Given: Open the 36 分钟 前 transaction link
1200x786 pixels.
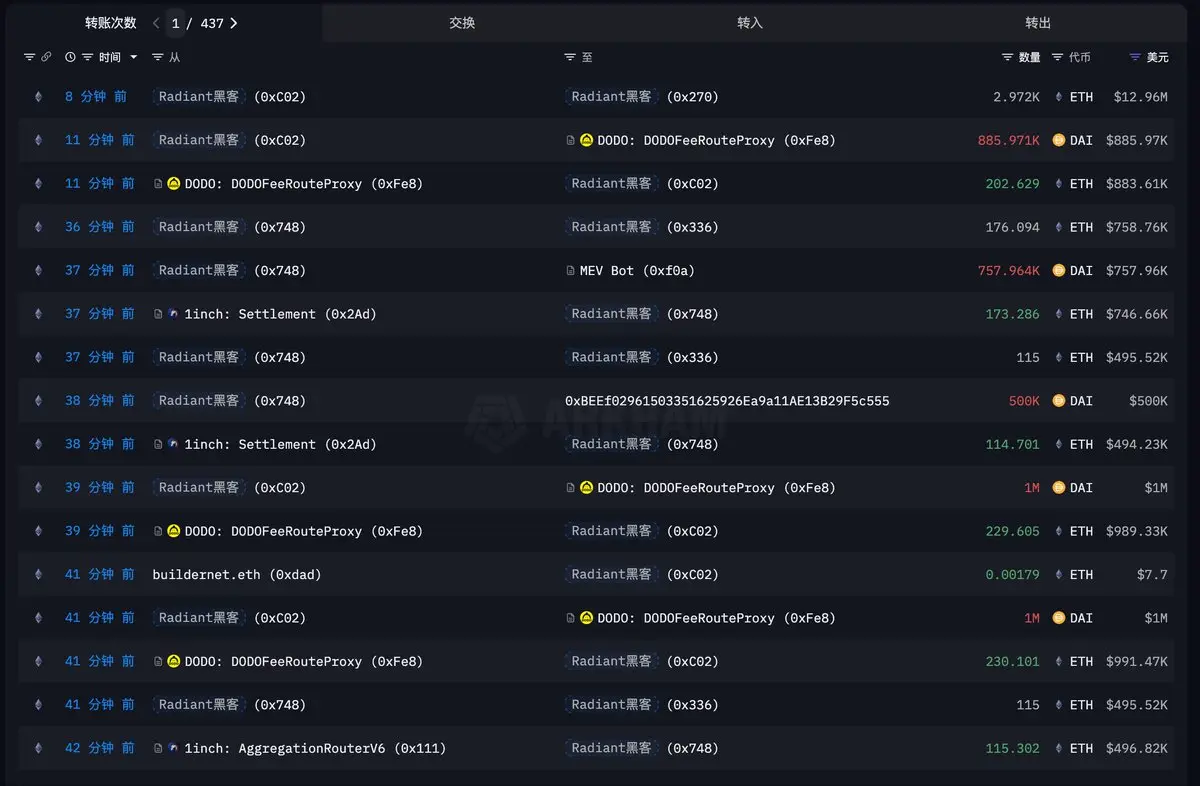Looking at the screenshot, I should [100, 227].
